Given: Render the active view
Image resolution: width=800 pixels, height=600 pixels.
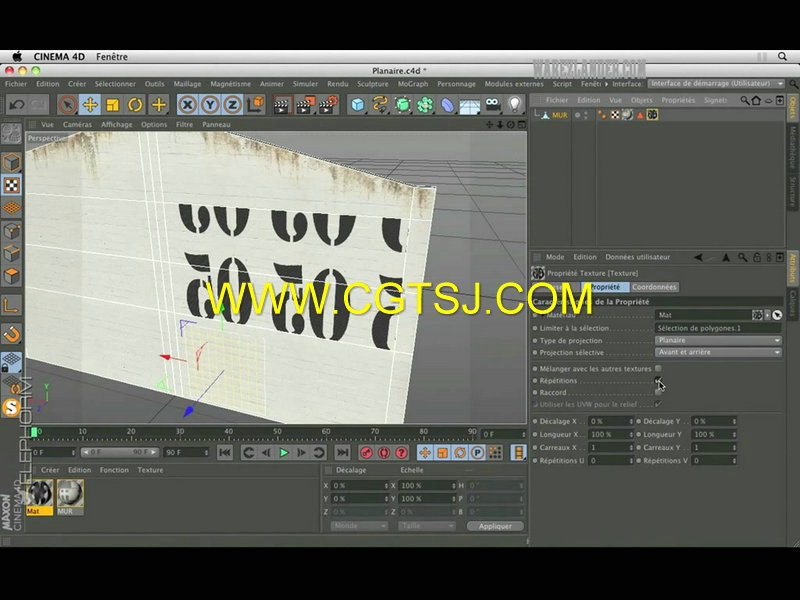Looking at the screenshot, I should (x=282, y=105).
